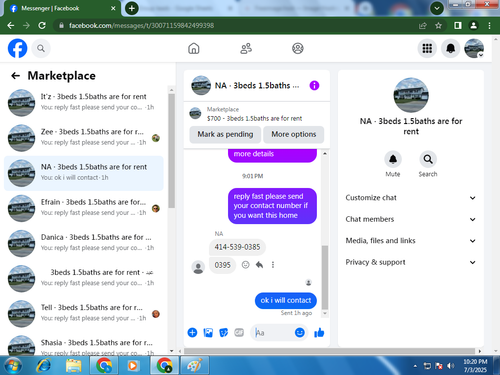The image size is (500, 375).
Task: Click the volume speaker tray icon
Action: point(450,366)
